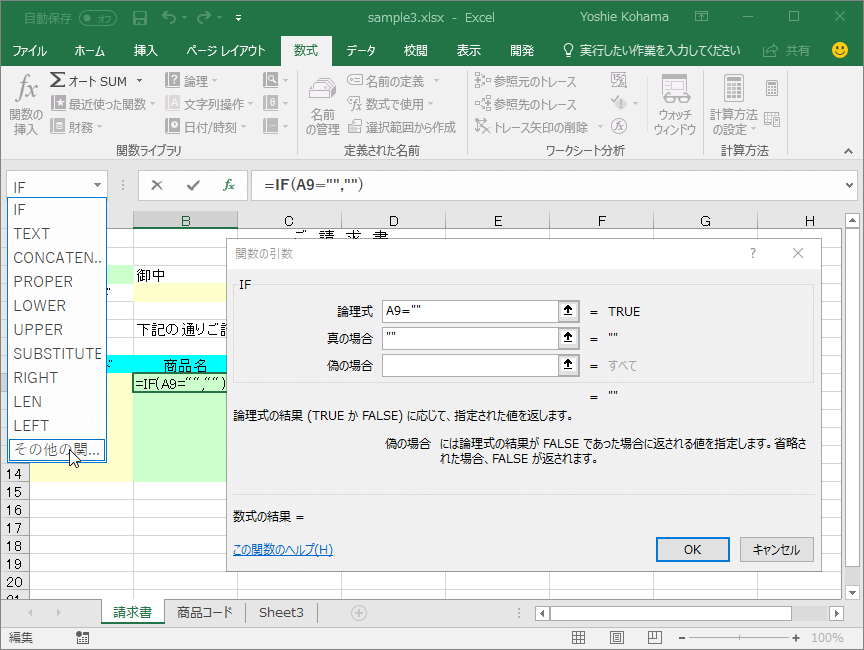Switch to Page Layout view icon
Screen dimensions: 864x650
[x=617, y=637]
